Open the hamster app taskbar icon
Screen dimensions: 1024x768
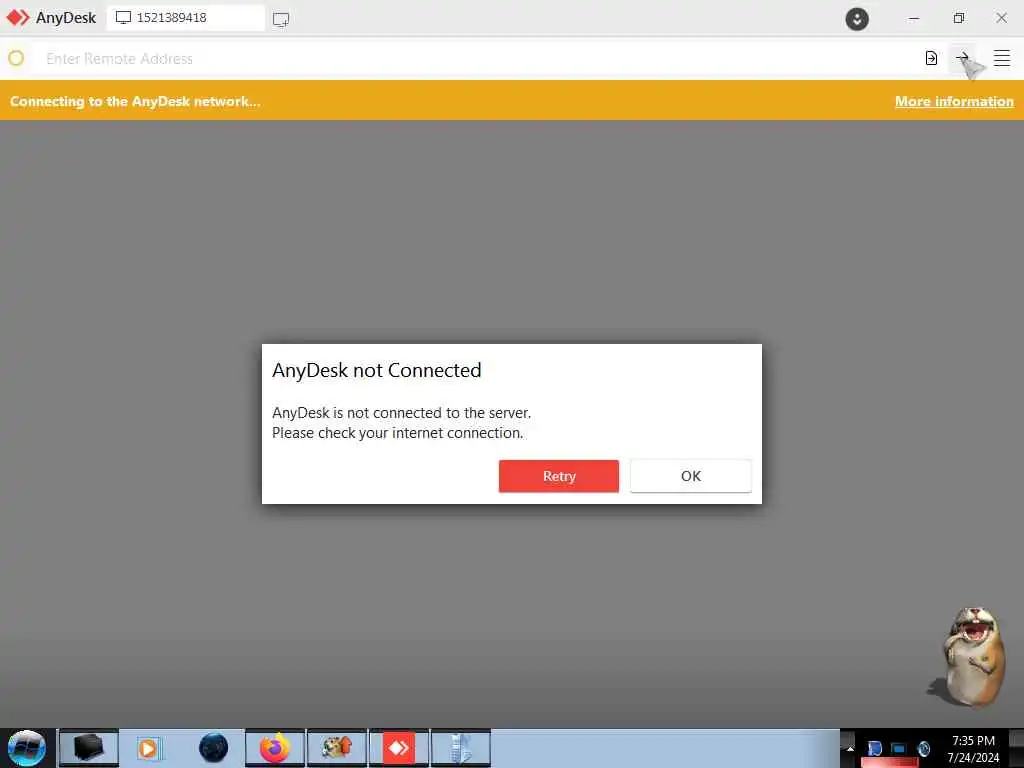point(337,748)
